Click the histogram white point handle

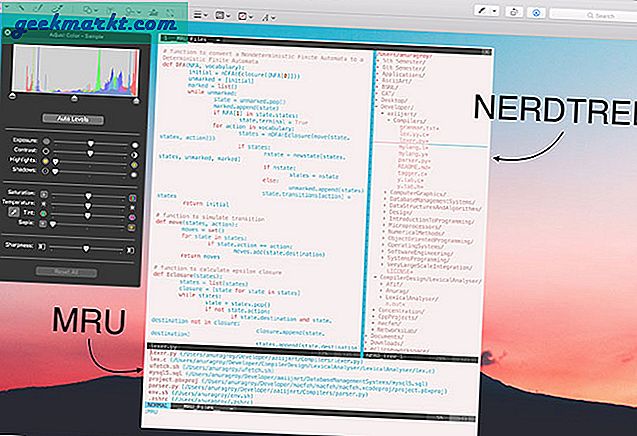tap(136, 100)
